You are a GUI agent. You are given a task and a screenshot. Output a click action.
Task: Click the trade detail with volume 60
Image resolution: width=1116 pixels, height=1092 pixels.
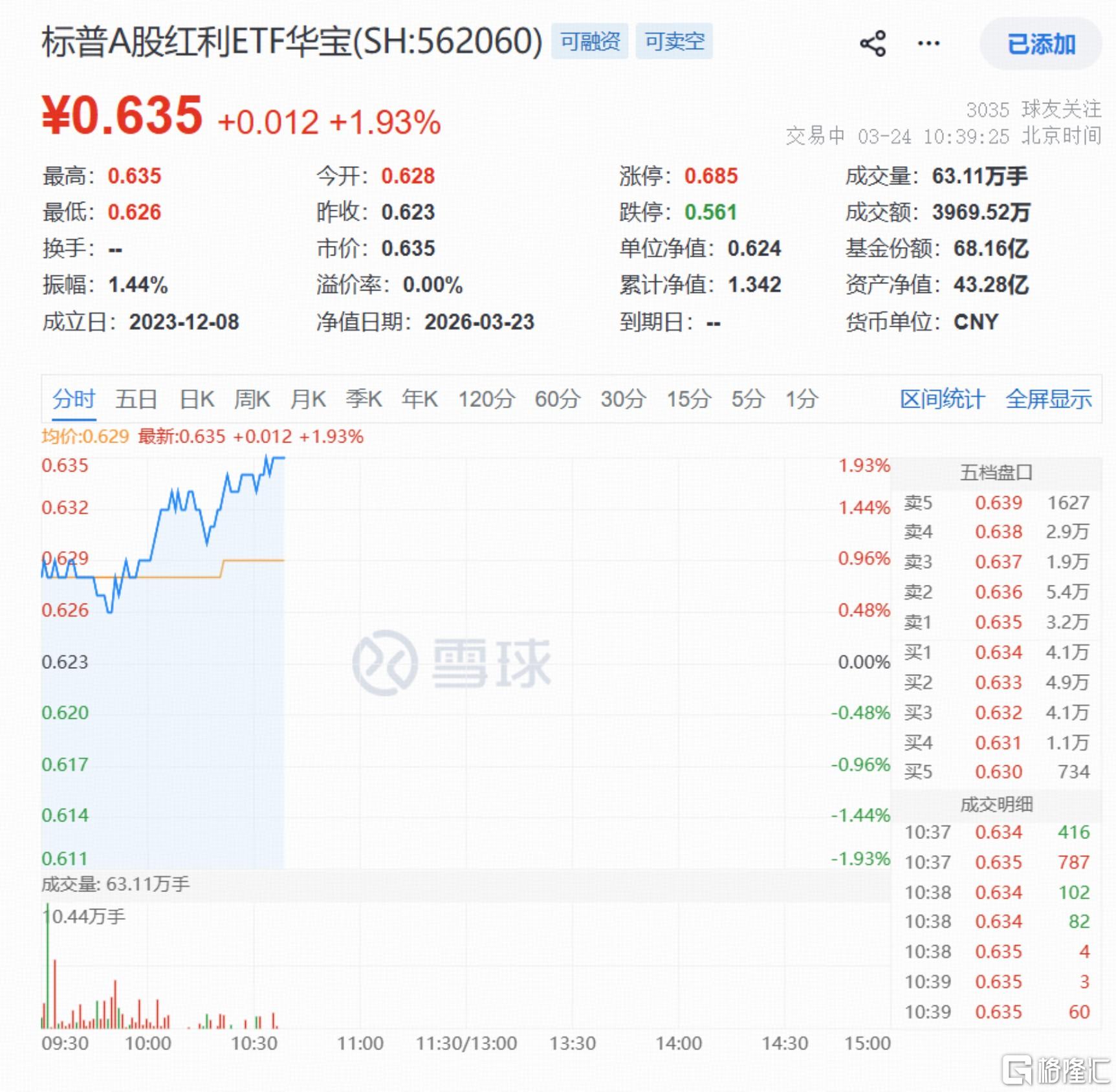(x=996, y=1012)
